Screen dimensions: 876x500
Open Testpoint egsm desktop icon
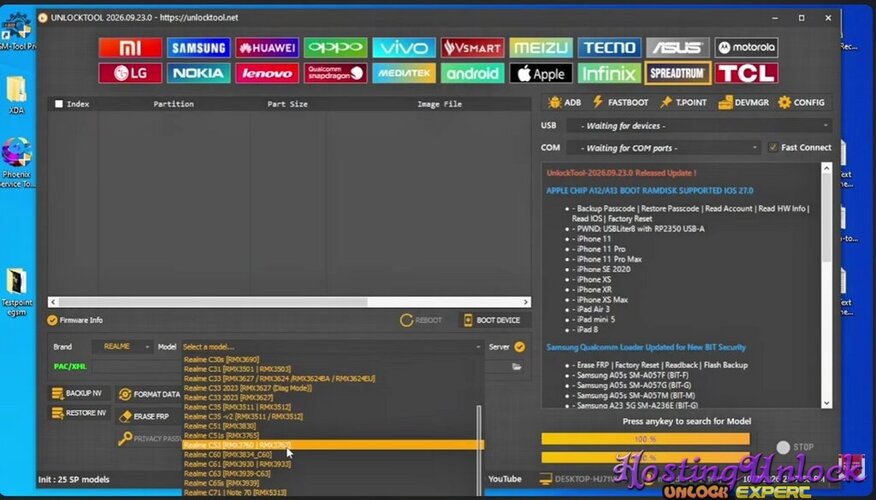point(17,292)
